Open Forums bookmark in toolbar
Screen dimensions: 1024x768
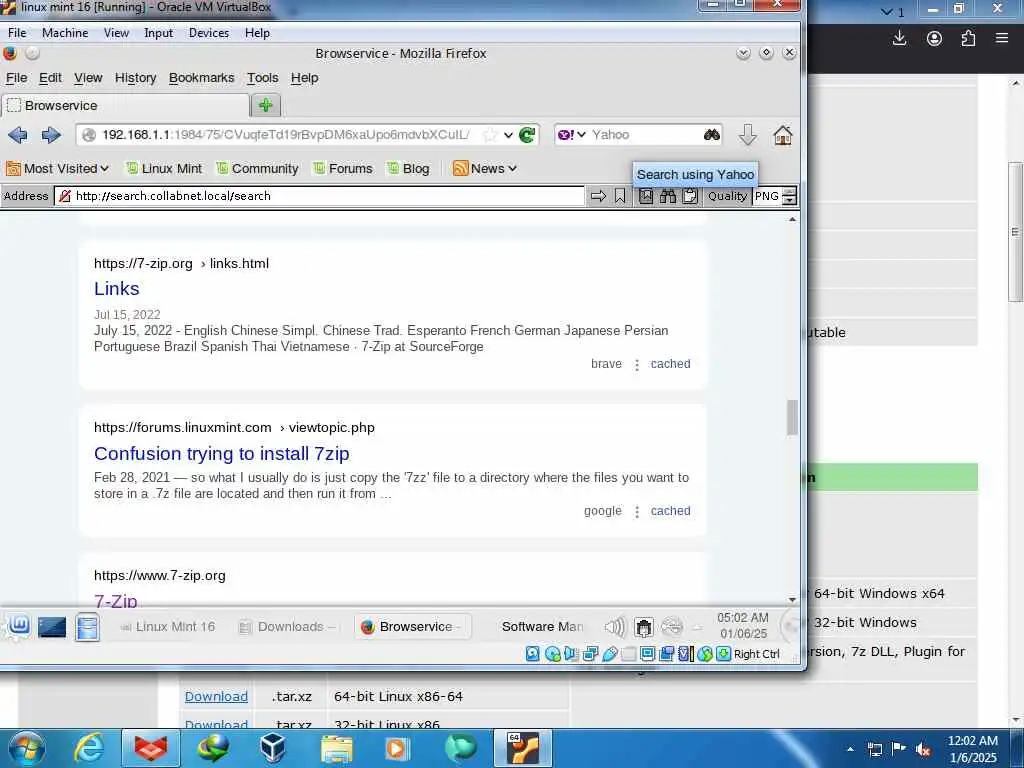pos(343,168)
